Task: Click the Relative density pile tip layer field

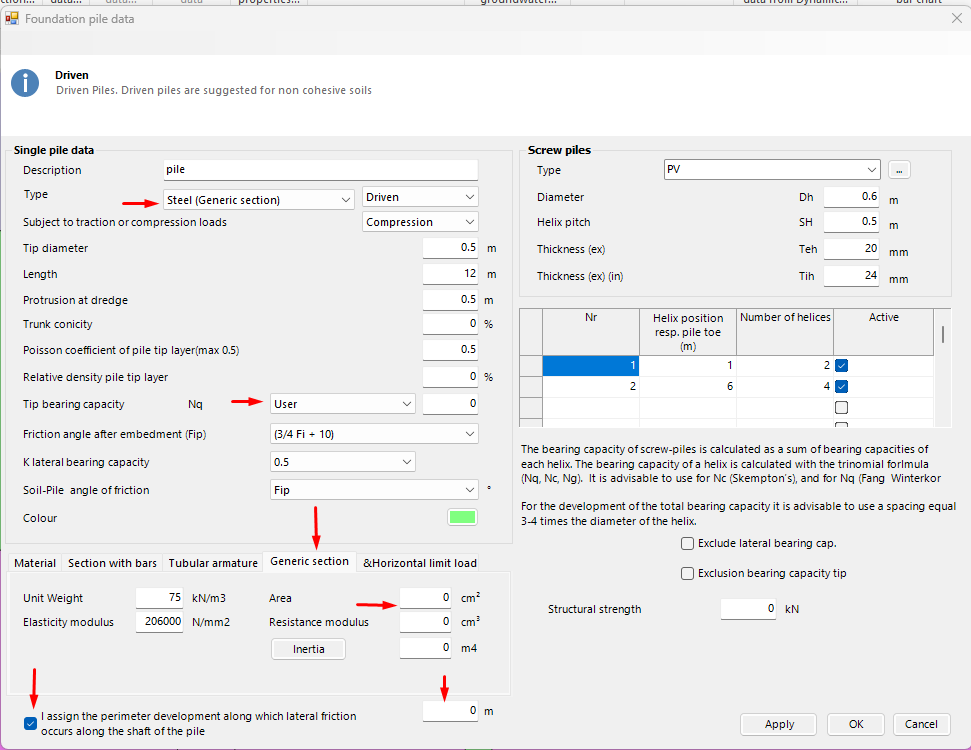Action: coord(450,377)
